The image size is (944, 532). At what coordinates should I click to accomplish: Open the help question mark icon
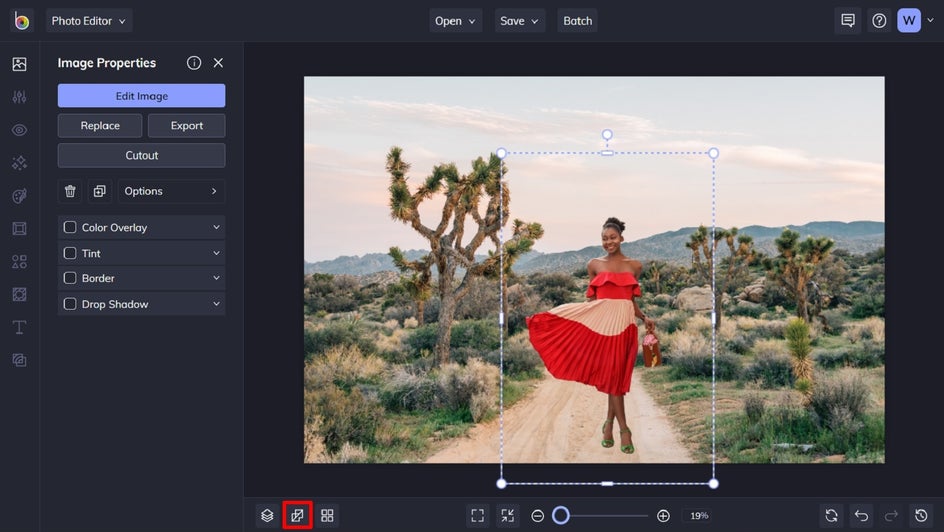point(879,21)
